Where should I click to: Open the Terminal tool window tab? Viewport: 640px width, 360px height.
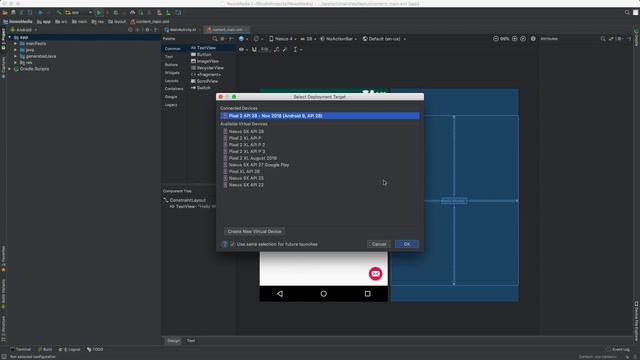pyautogui.click(x=21, y=349)
